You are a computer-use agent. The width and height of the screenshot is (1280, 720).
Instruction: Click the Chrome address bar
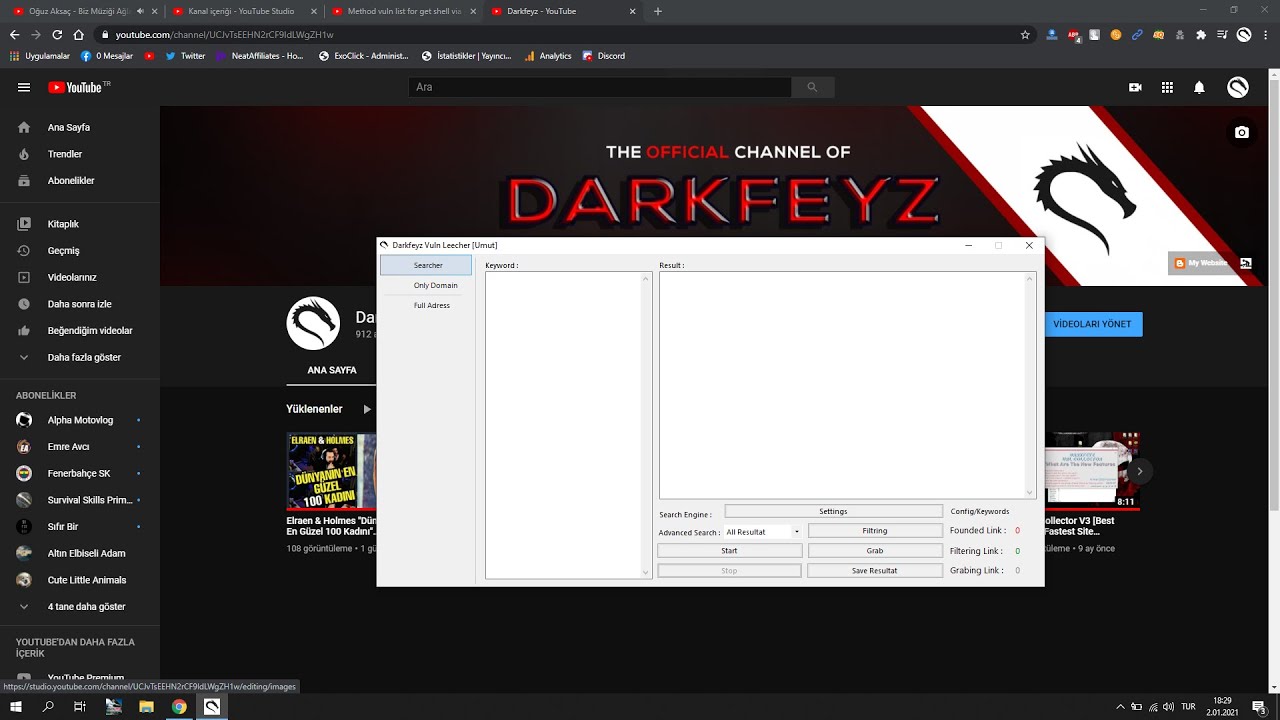(x=560, y=34)
